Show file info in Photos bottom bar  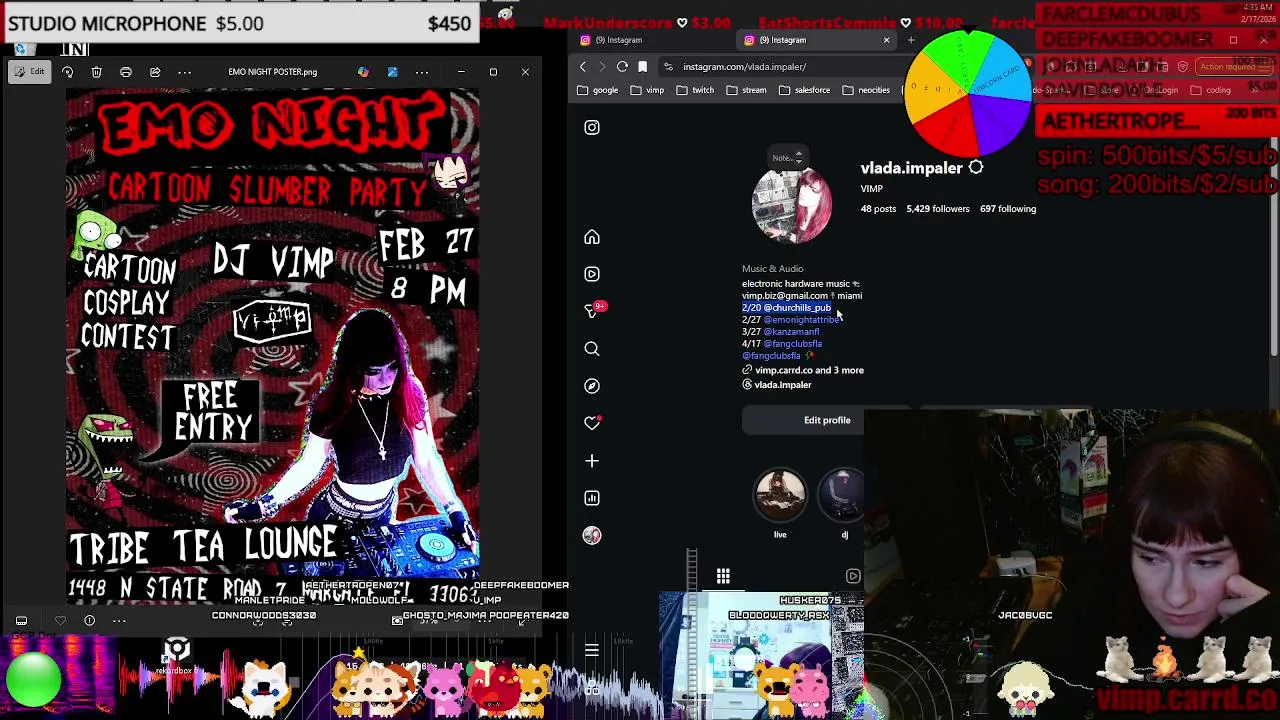coord(89,621)
